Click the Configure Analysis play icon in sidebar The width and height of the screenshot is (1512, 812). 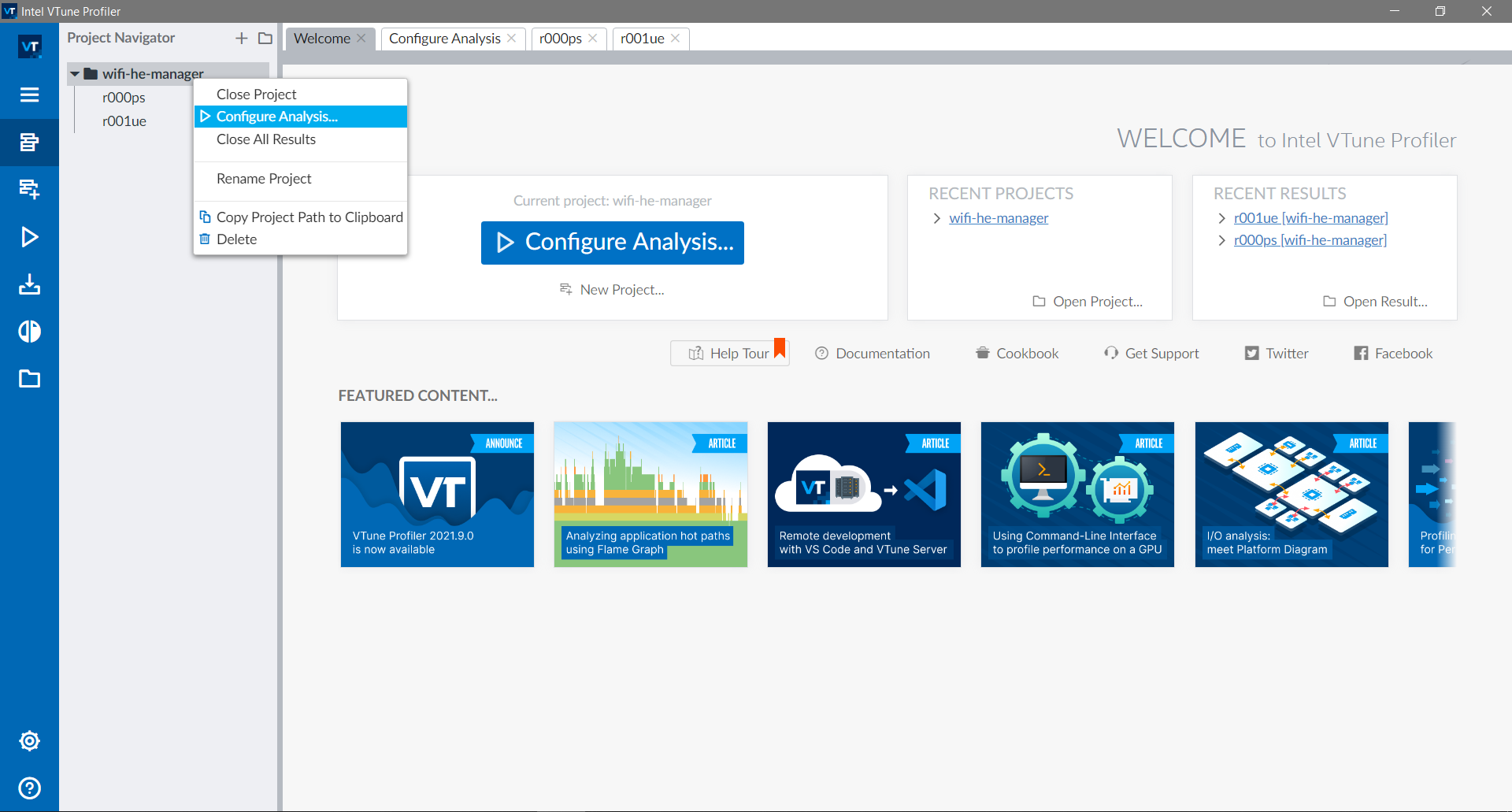(x=29, y=237)
